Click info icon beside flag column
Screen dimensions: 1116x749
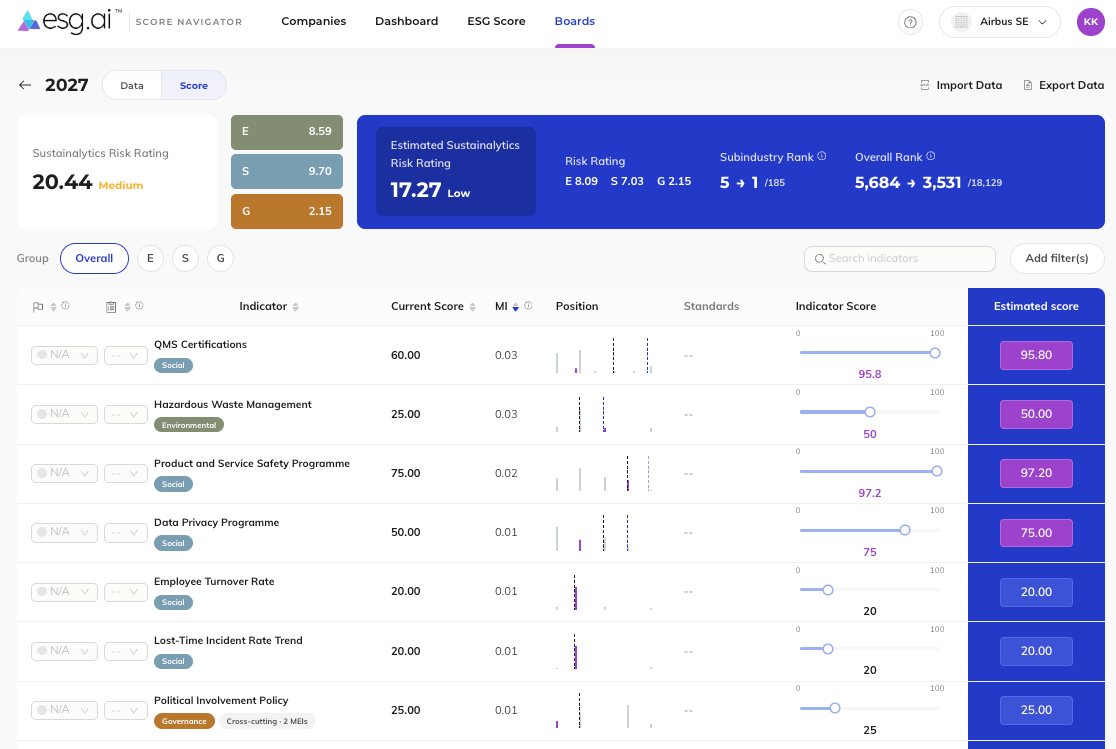[x=65, y=305]
